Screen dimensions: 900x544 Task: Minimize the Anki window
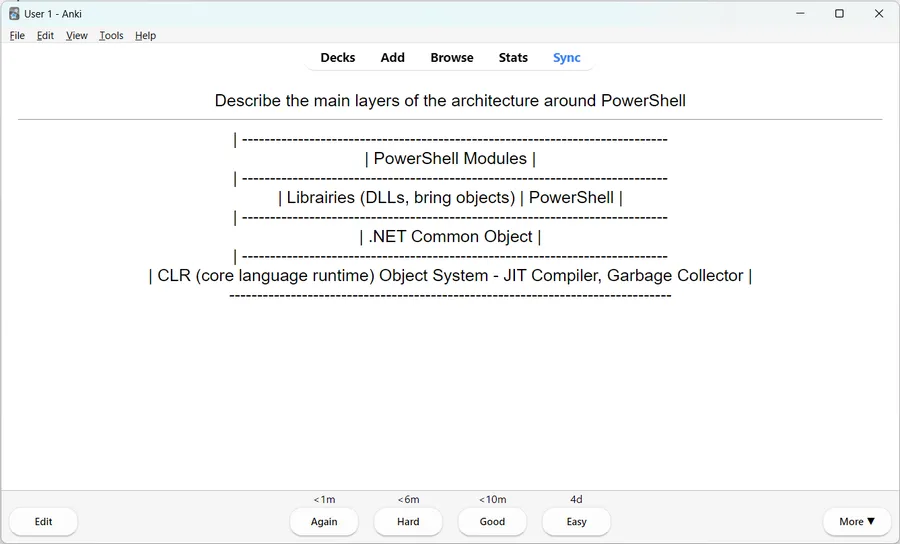pyautogui.click(x=800, y=13)
